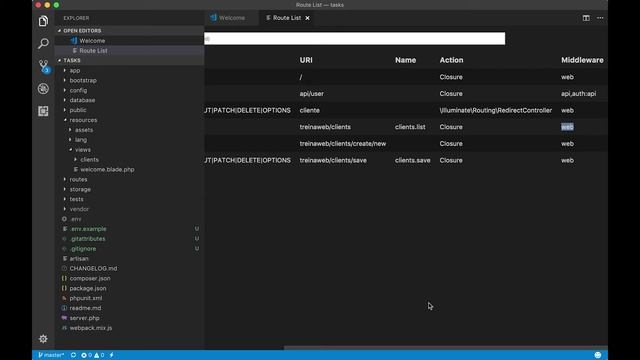Click the lightning bolt status bar icon
This screenshot has height=360, width=640.
[x=111, y=355]
